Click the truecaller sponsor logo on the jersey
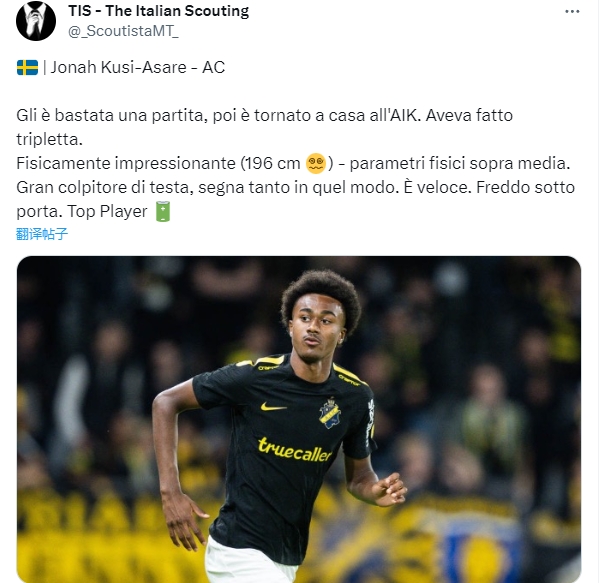 click(295, 450)
